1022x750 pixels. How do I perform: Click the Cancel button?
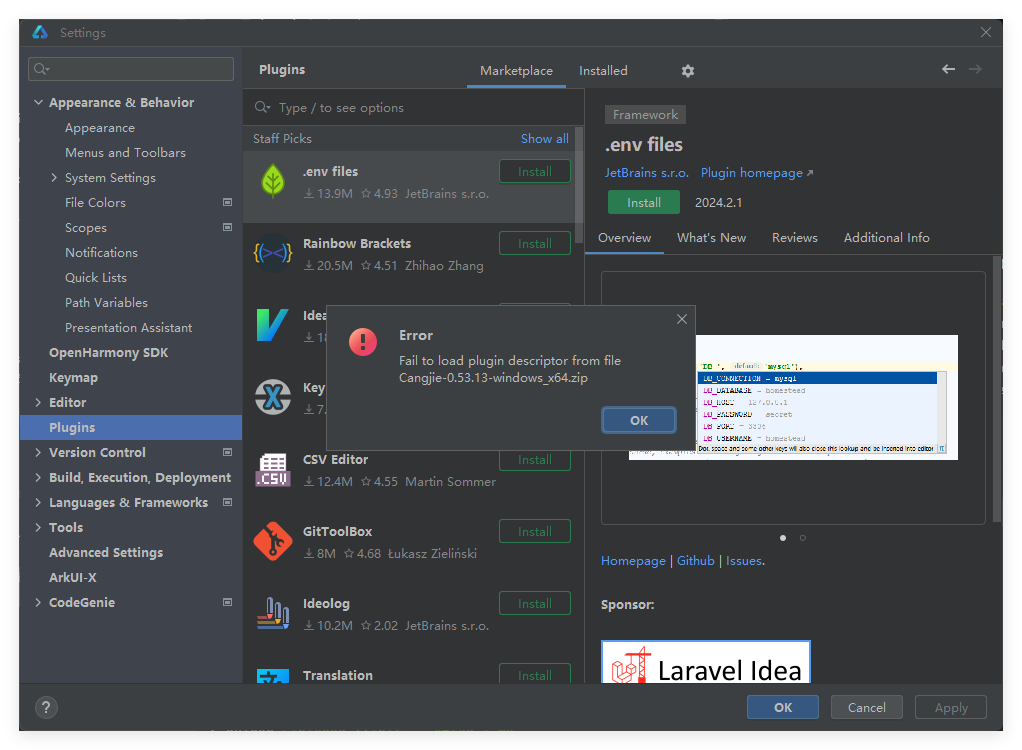[866, 707]
